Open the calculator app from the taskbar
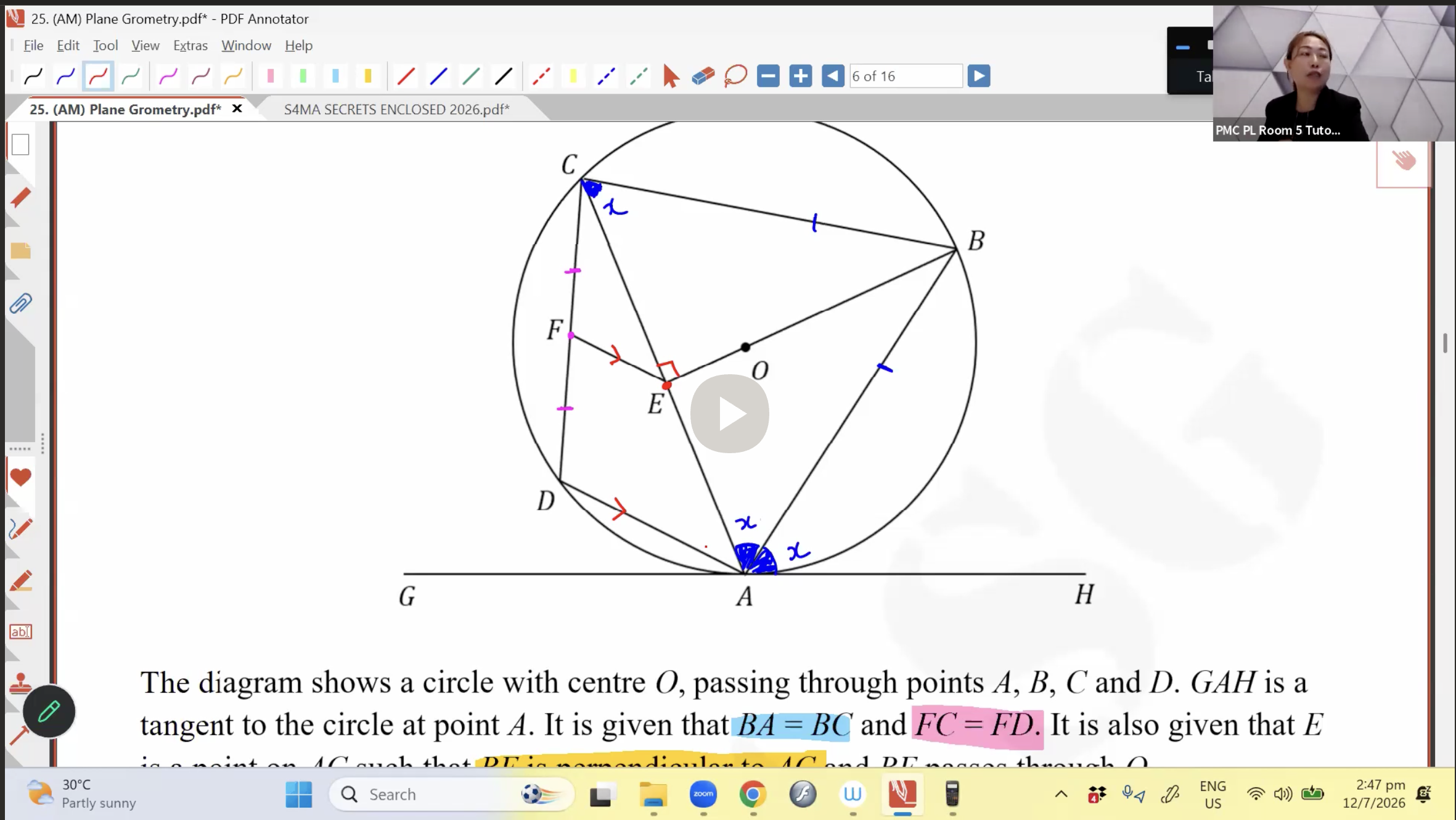This screenshot has height=820, width=1456. 952,794
